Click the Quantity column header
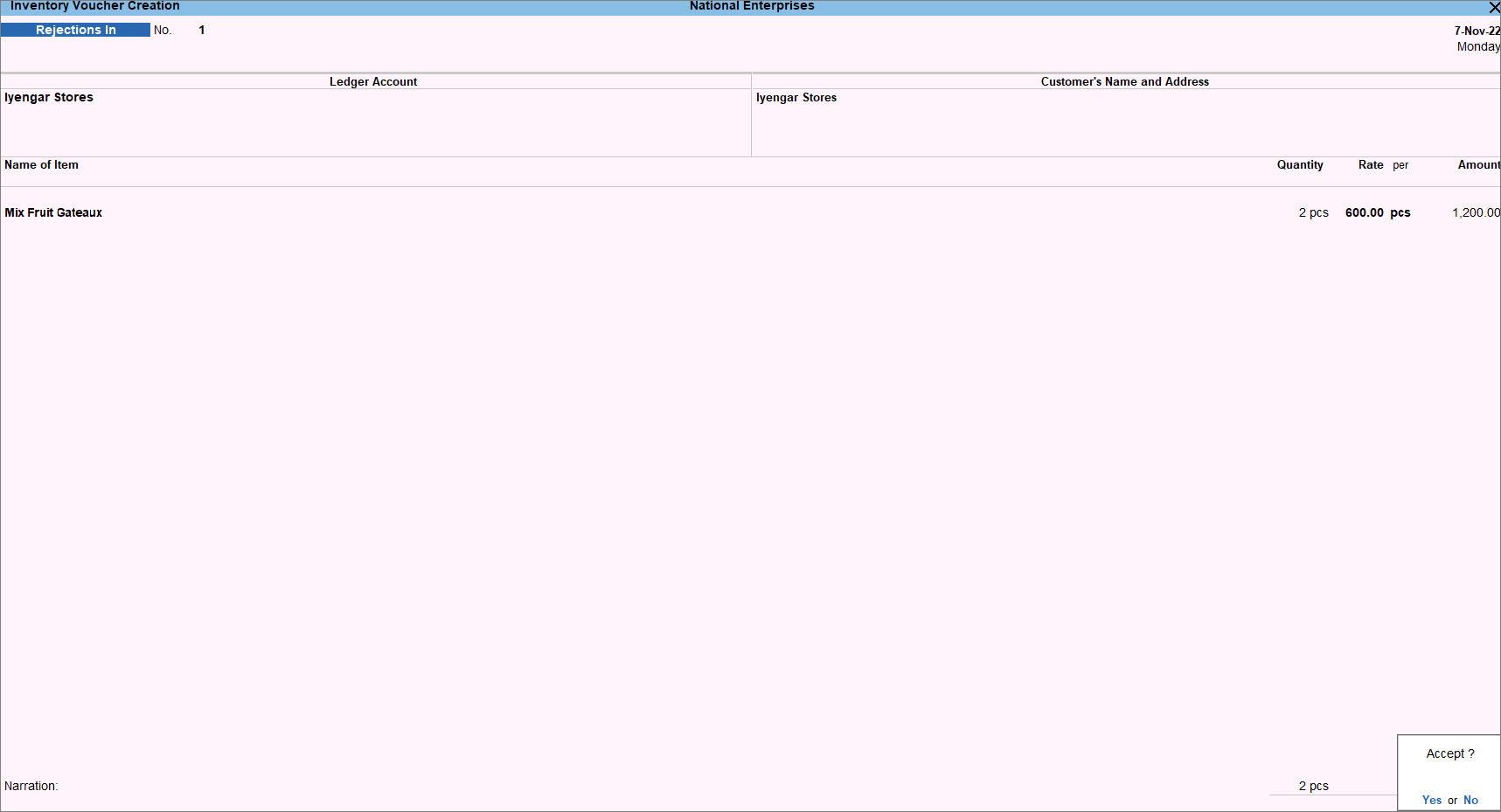This screenshot has width=1501, height=812. pyautogui.click(x=1300, y=164)
